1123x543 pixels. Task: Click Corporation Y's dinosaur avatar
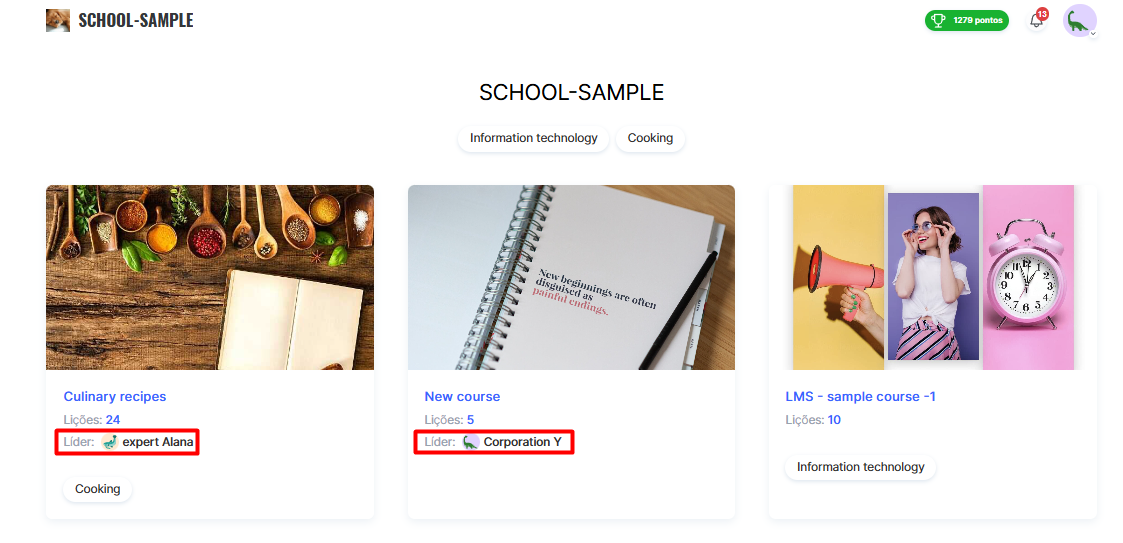click(471, 442)
